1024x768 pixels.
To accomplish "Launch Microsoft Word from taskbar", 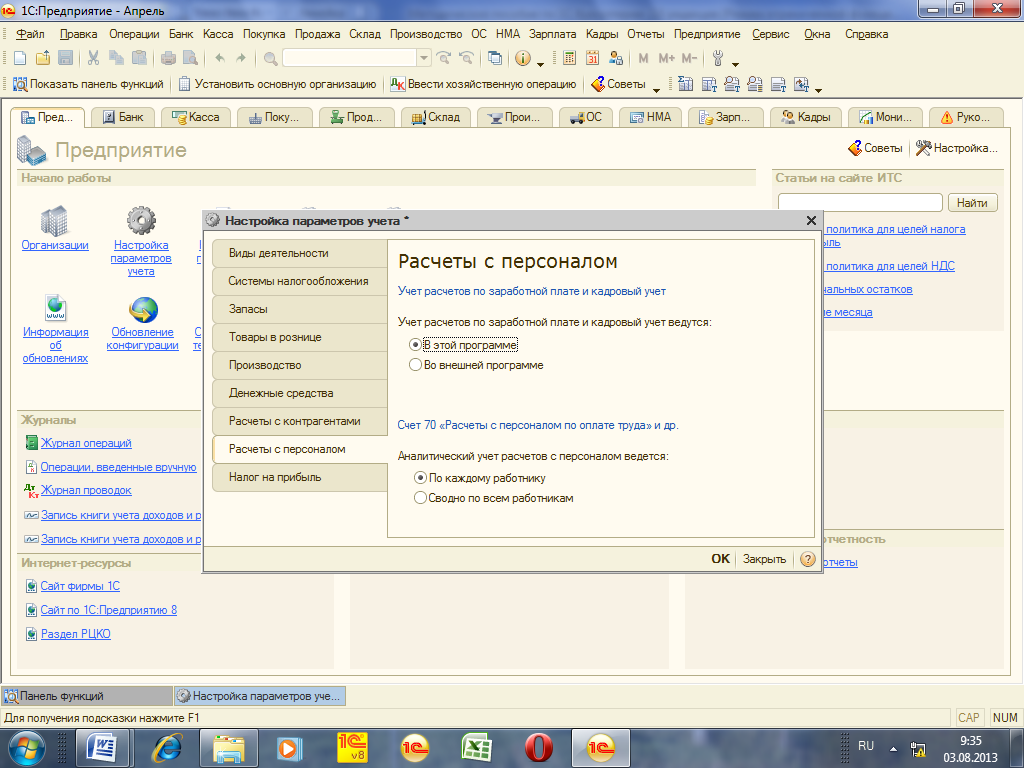I will (x=101, y=748).
